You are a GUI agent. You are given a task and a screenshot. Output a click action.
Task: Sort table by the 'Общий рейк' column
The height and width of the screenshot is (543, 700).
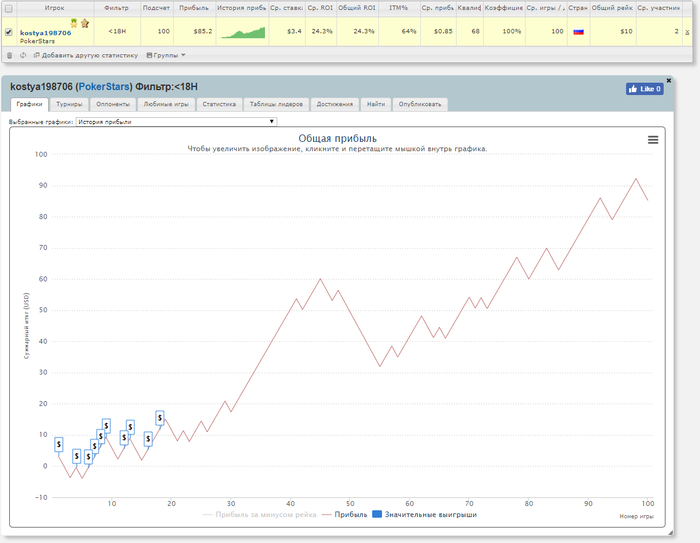coord(612,8)
